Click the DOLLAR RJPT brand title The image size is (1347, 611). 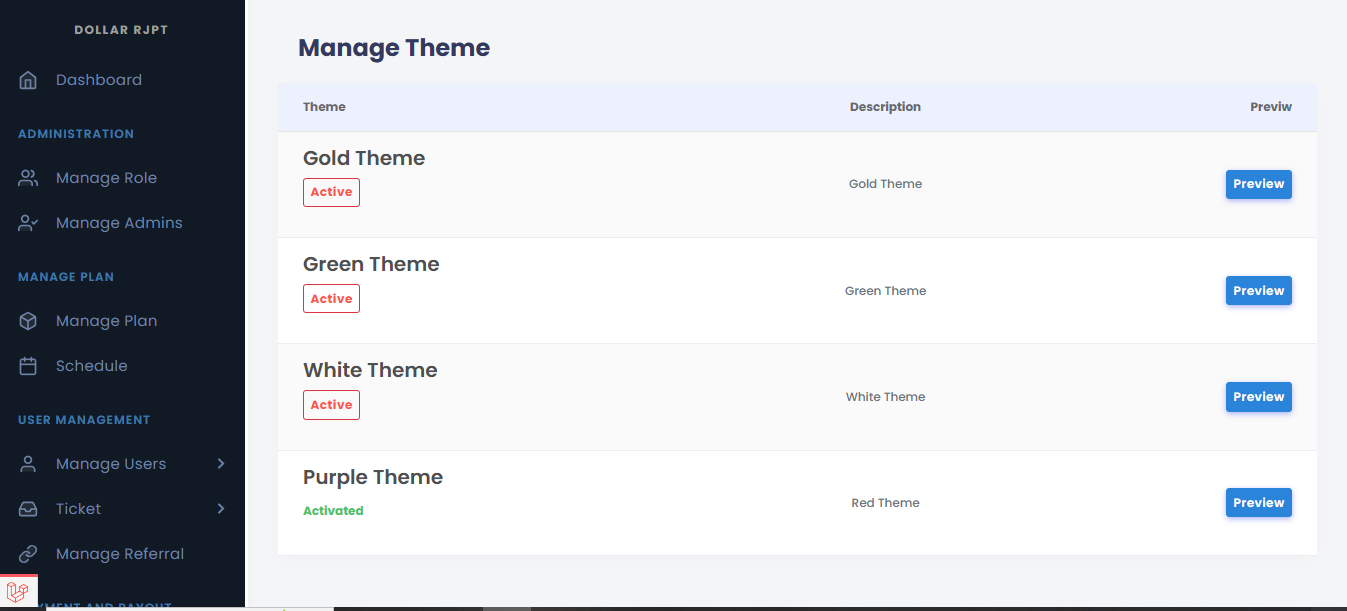coord(121,30)
